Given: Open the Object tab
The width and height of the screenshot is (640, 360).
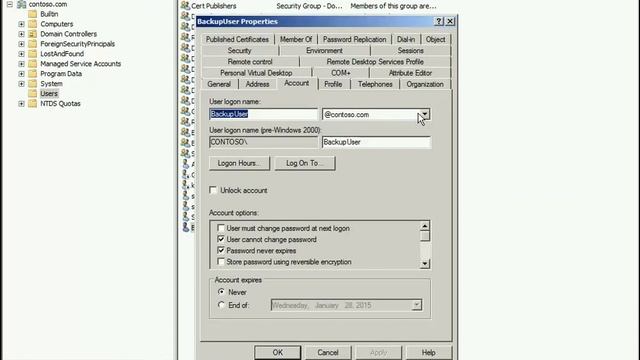Looking at the screenshot, I should tap(436, 40).
